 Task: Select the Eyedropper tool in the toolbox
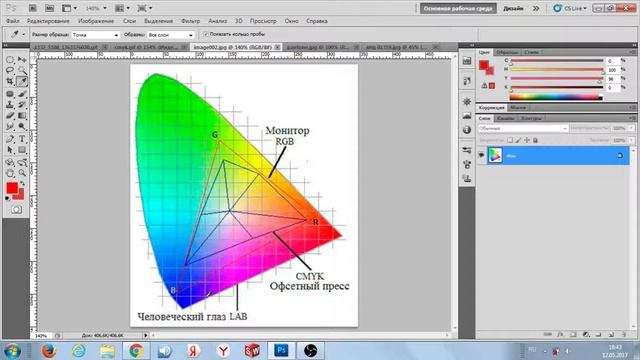point(22,81)
